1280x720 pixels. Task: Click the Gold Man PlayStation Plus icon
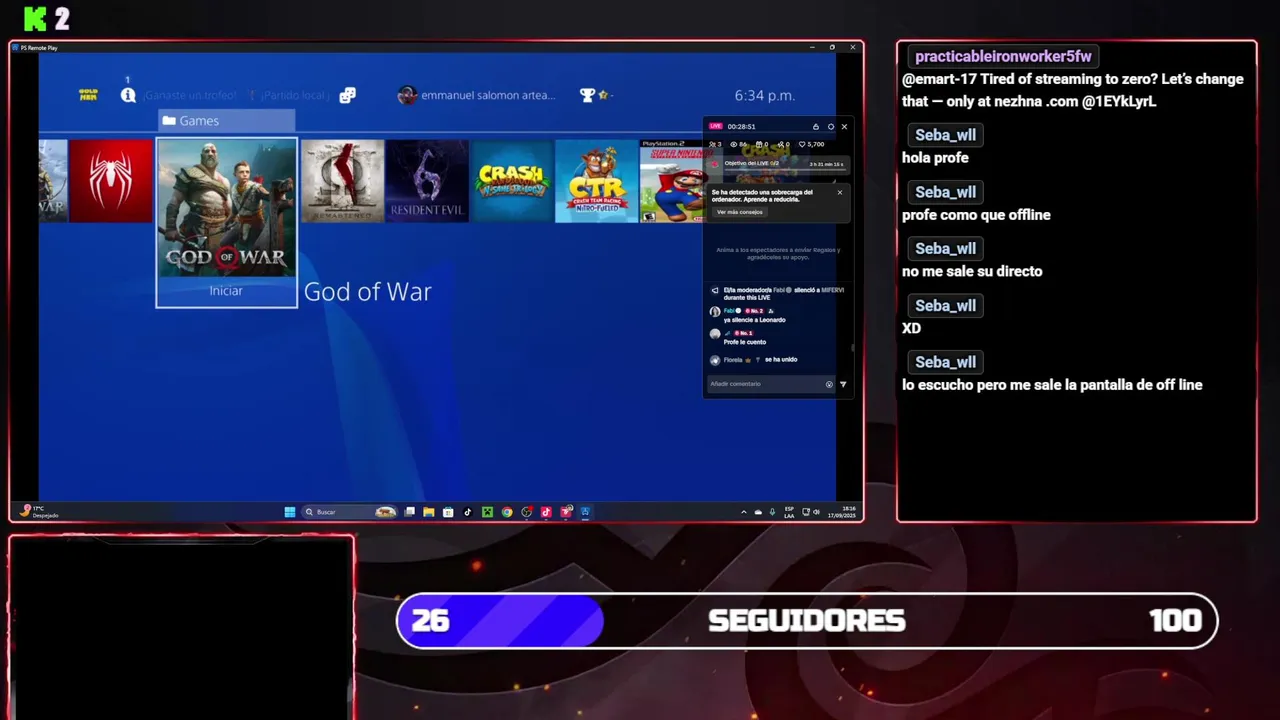[88, 95]
